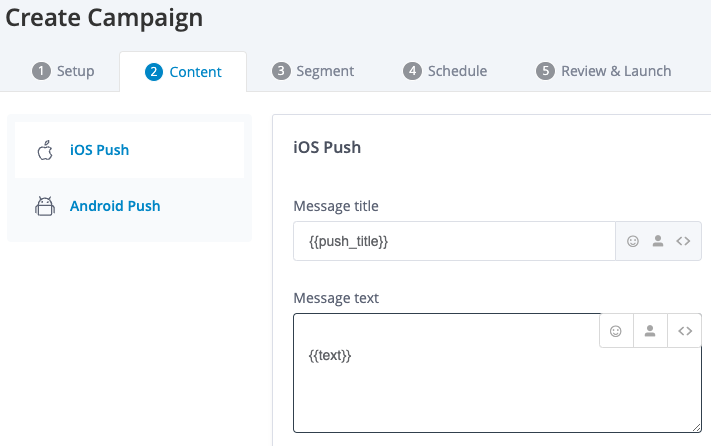Screen dimensions: 711x446
Task: Click person icon in Message text toolbar
Action: [650, 331]
